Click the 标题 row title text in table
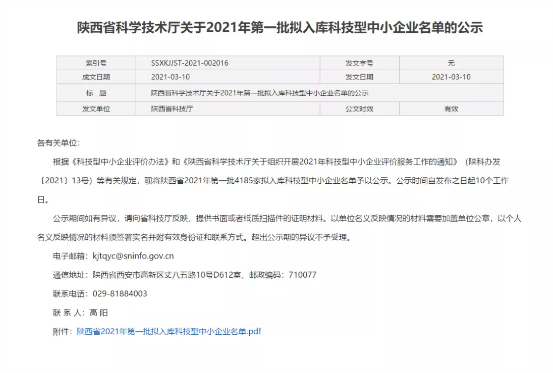This screenshot has height=373, width=553. 260,93
